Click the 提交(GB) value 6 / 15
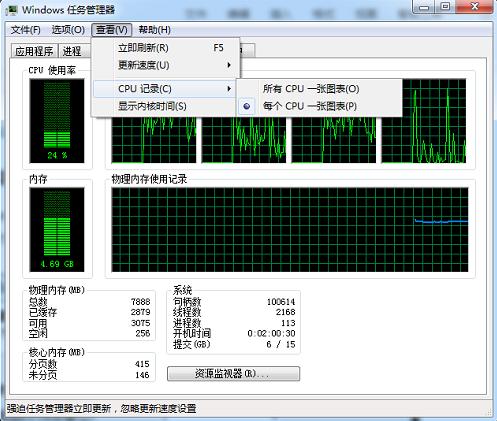497x421 pixels. click(281, 344)
